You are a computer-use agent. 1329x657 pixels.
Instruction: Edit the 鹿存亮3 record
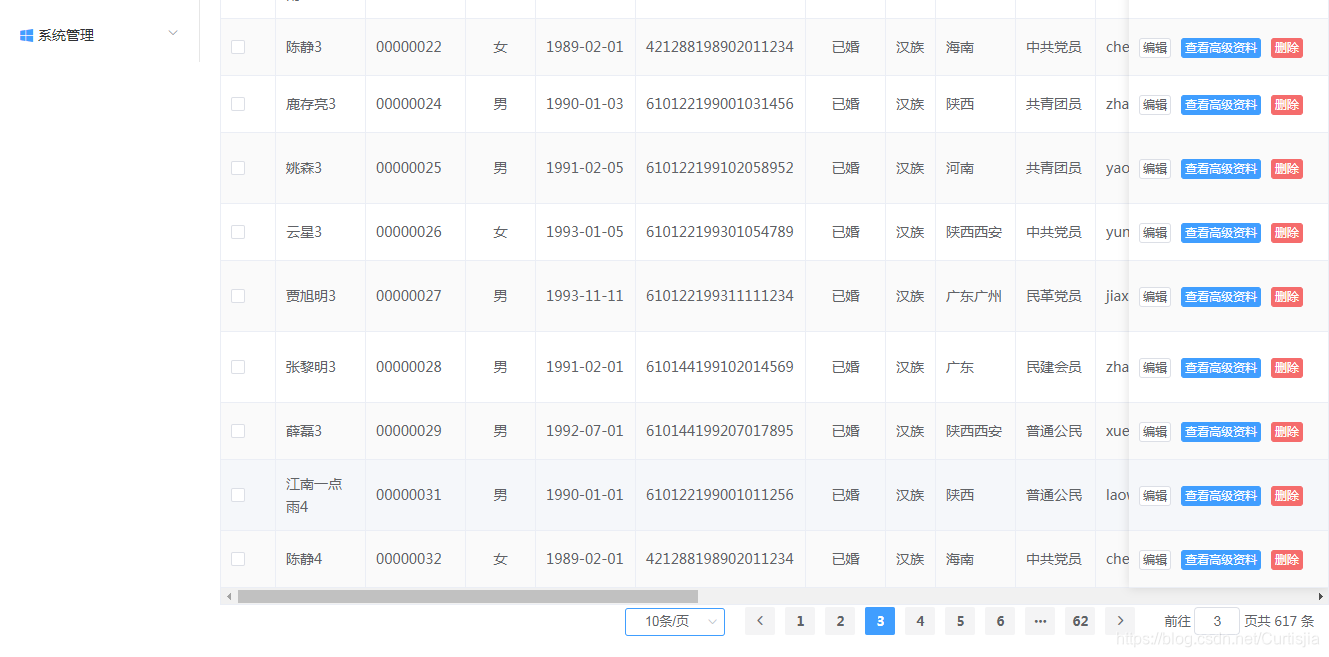(1155, 104)
